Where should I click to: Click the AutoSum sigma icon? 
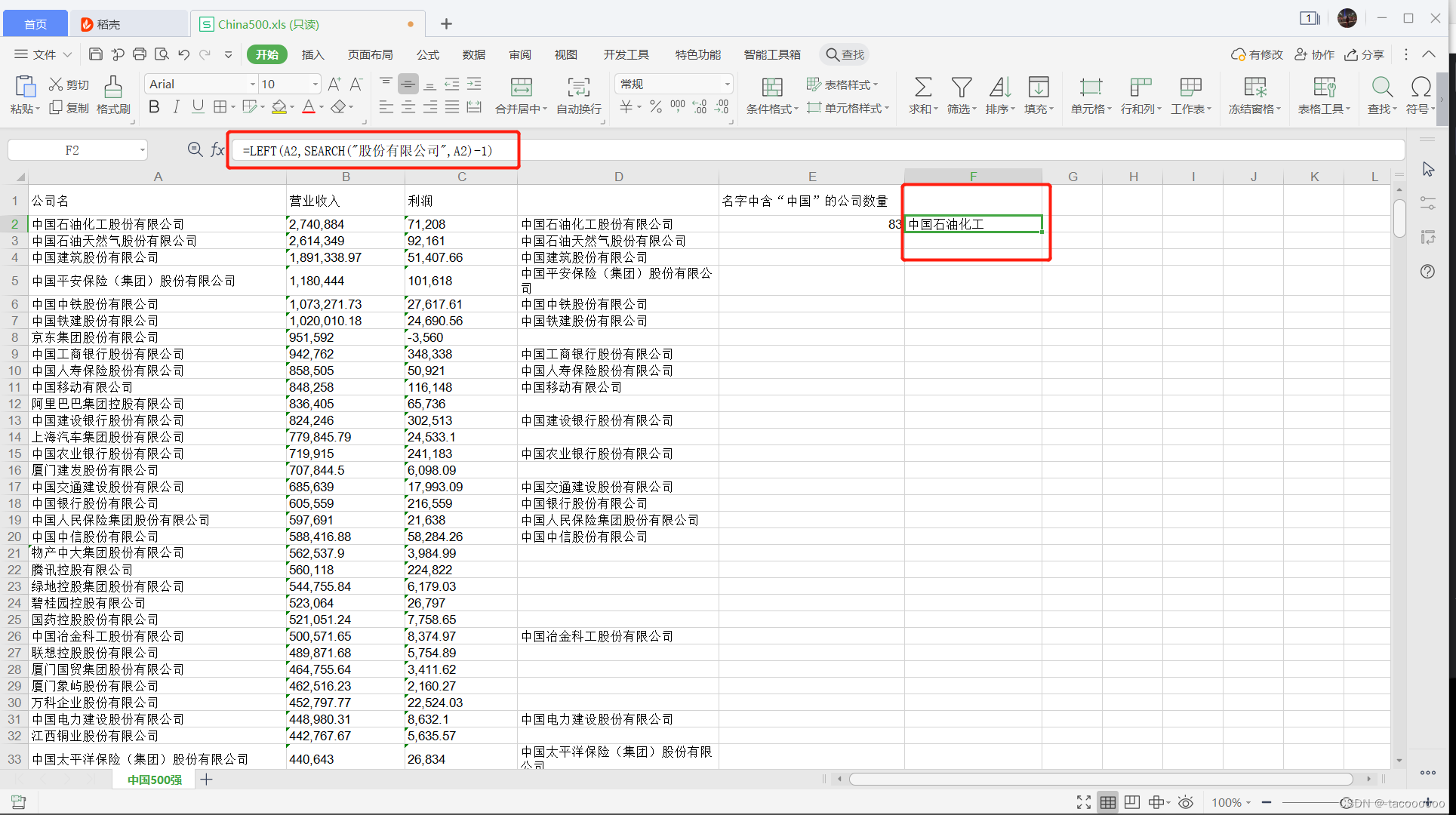pos(923,87)
